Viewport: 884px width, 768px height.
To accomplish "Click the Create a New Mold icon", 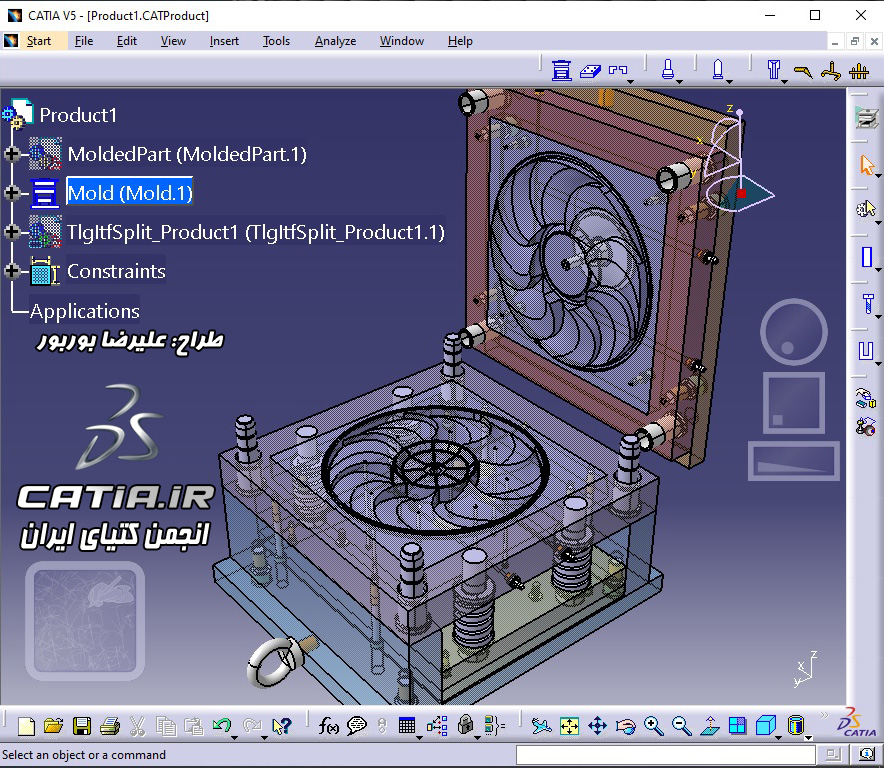I will click(561, 70).
